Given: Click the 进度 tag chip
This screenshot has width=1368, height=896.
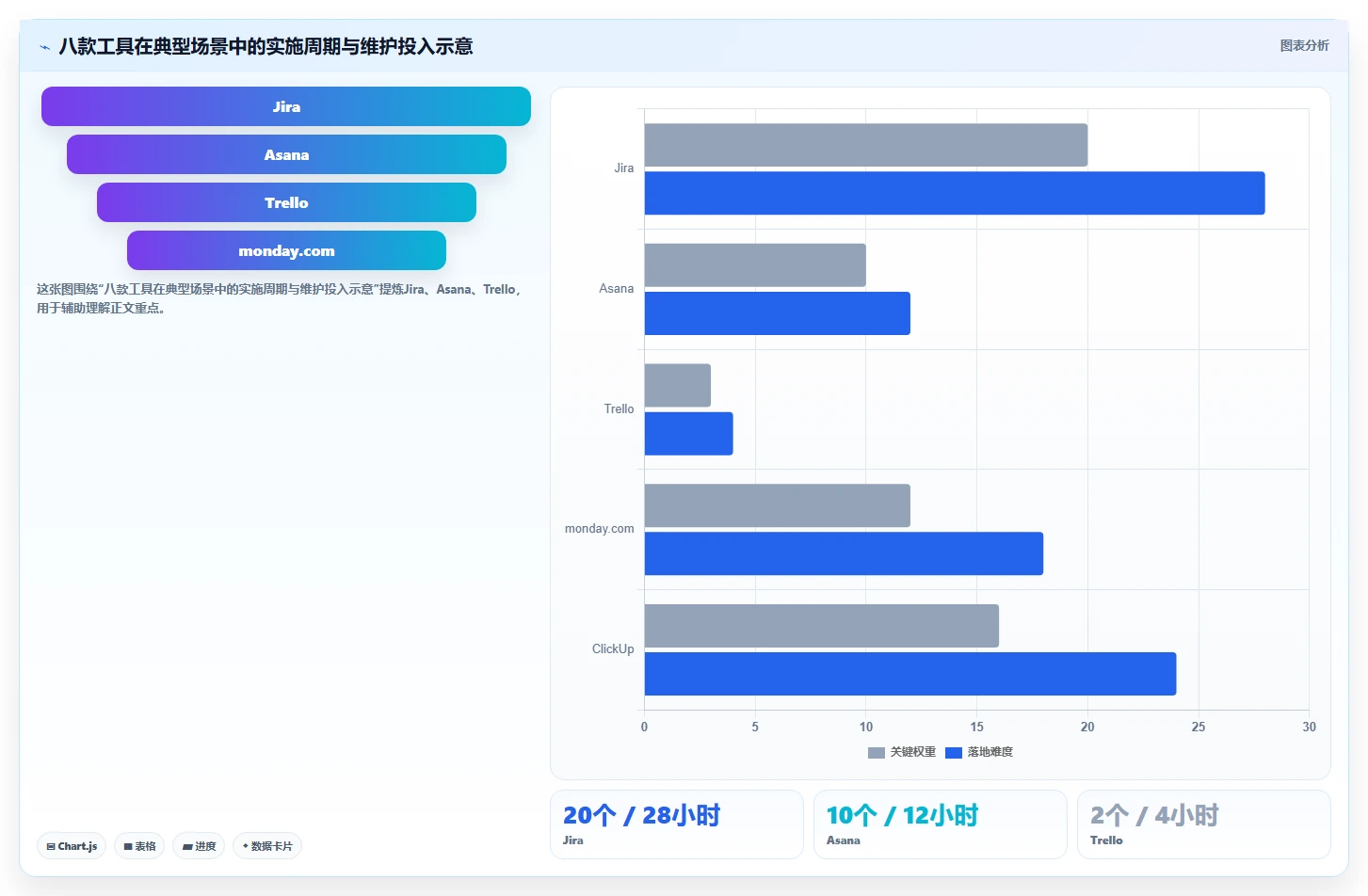Looking at the screenshot, I should coord(199,846).
